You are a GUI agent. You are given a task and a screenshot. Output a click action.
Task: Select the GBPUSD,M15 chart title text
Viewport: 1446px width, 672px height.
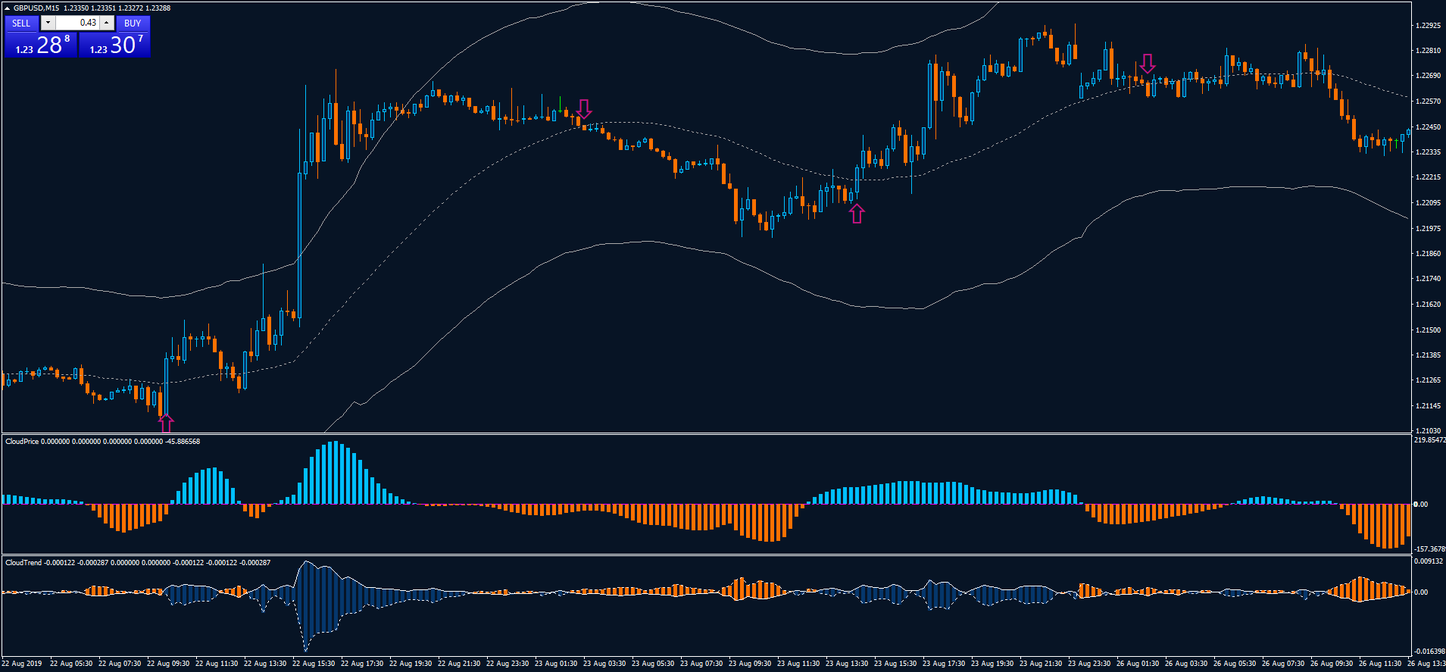tap(38, 7)
